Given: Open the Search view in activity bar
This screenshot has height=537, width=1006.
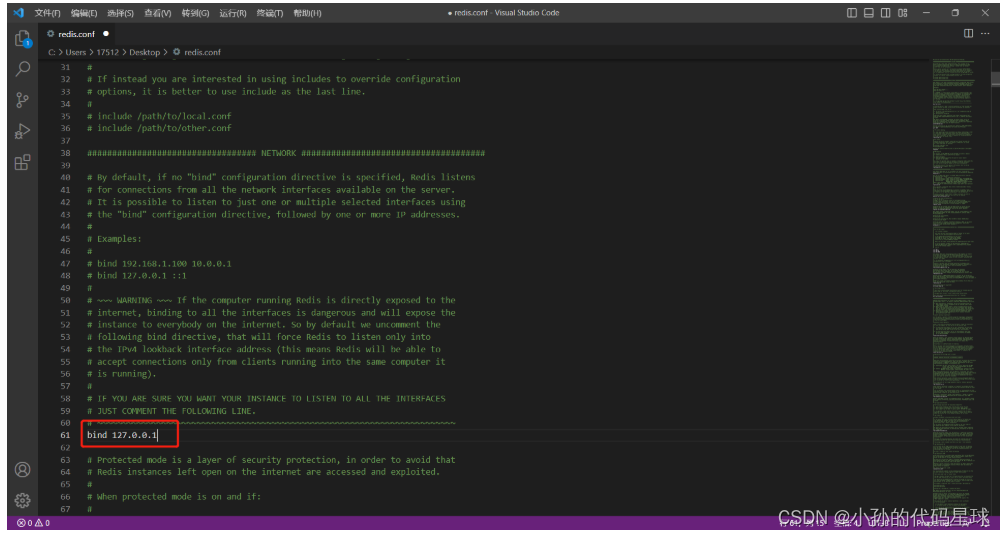Looking at the screenshot, I should [22, 68].
